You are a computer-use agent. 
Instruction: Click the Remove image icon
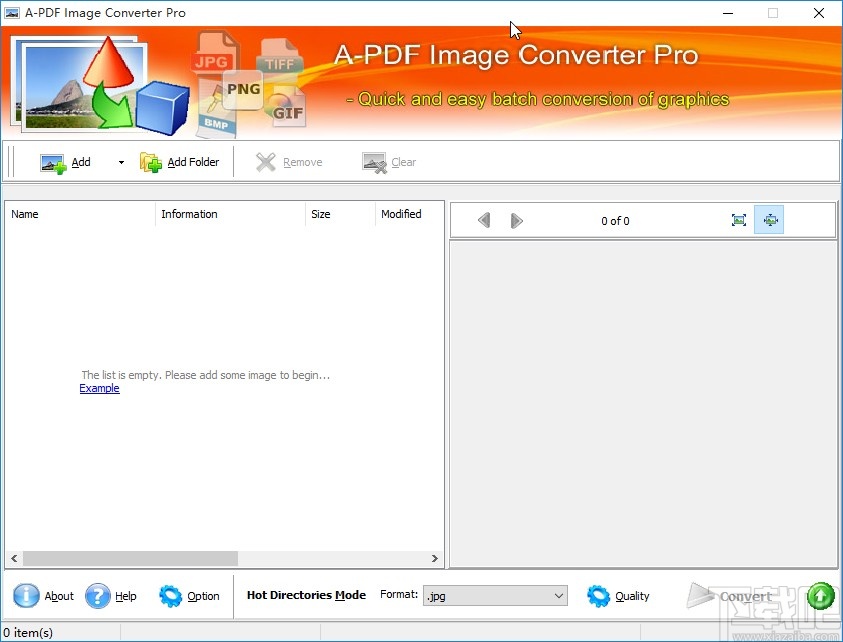[x=266, y=161]
